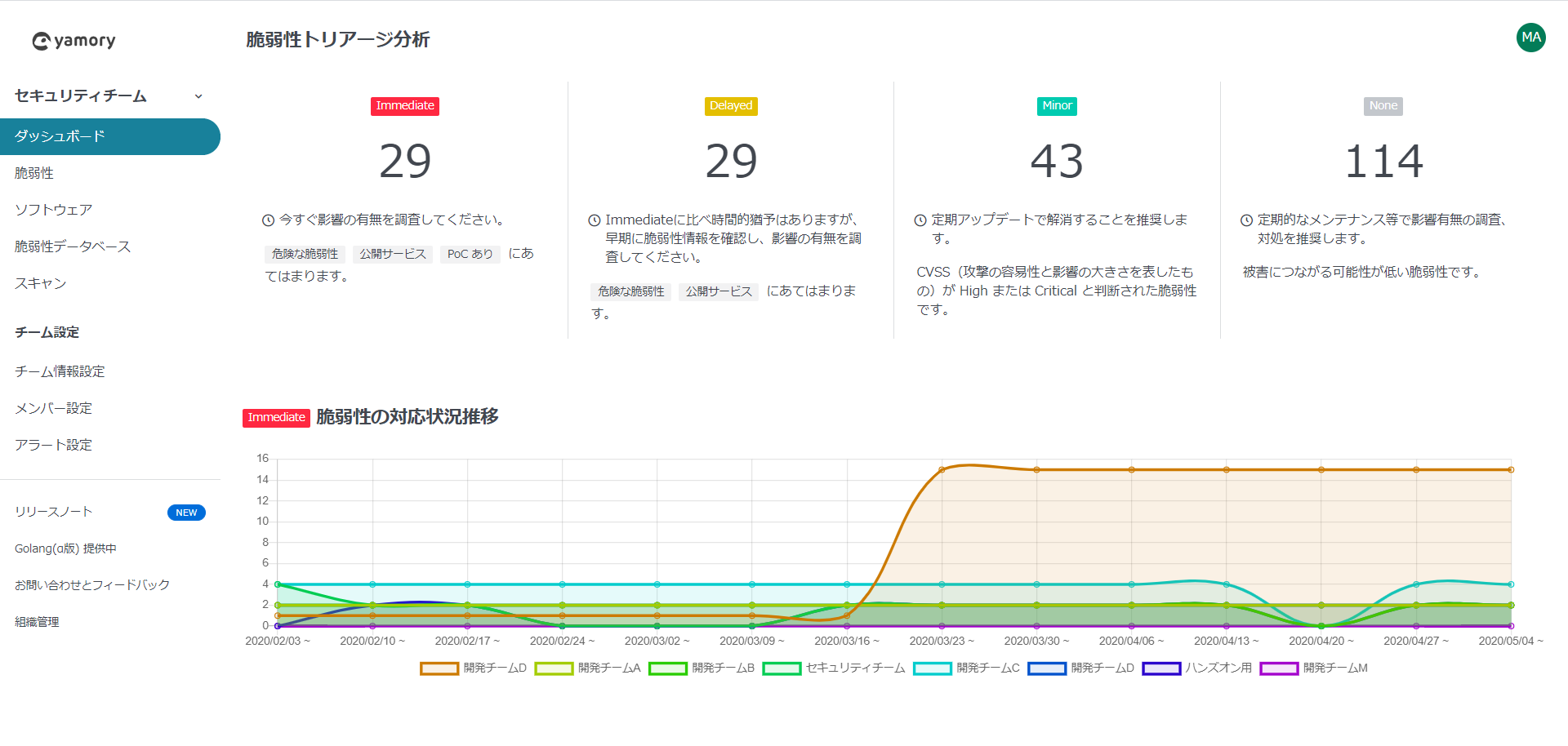Open 組織管理 in the sidebar
Viewport: 1568px width, 746px height.
pos(37,622)
